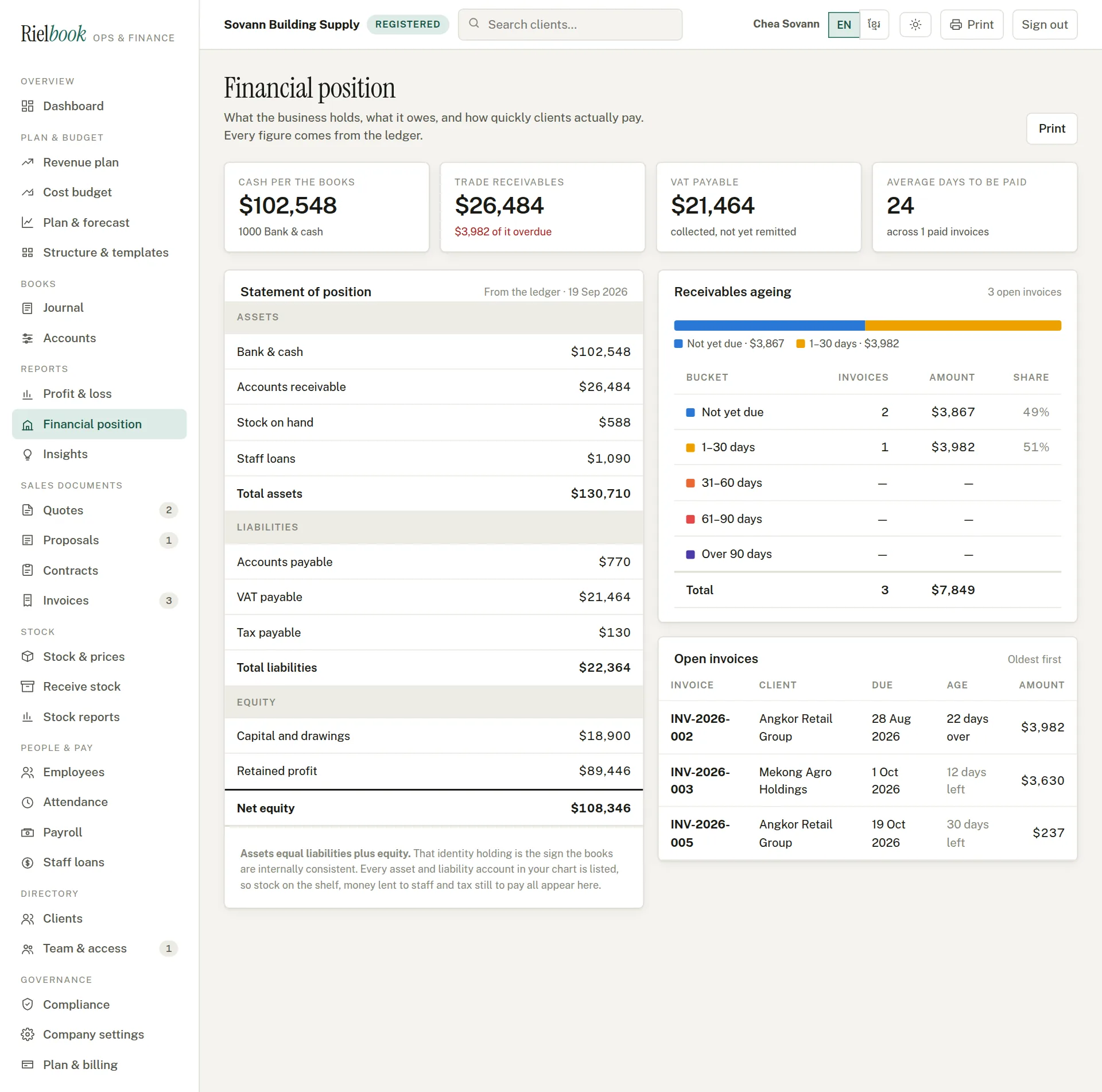The width and height of the screenshot is (1102, 1092).
Task: Focus the Search clients field
Action: (x=570, y=25)
